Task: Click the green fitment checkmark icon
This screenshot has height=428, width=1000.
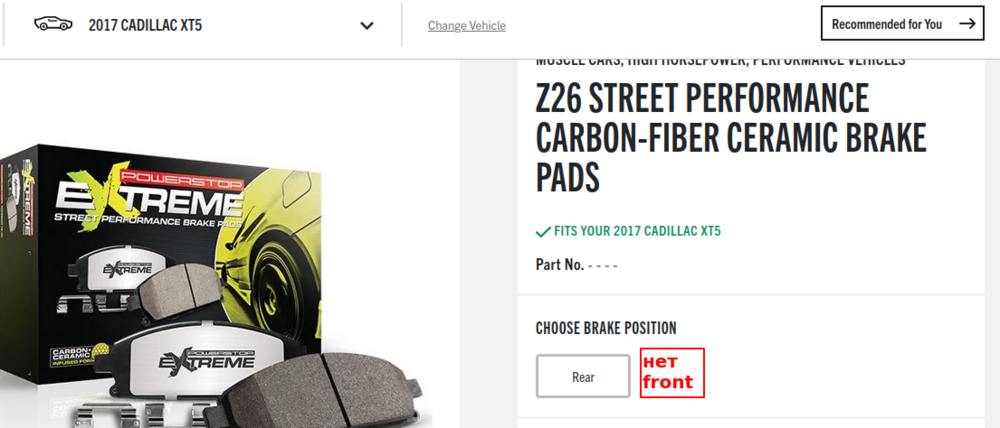Action: 543,232
